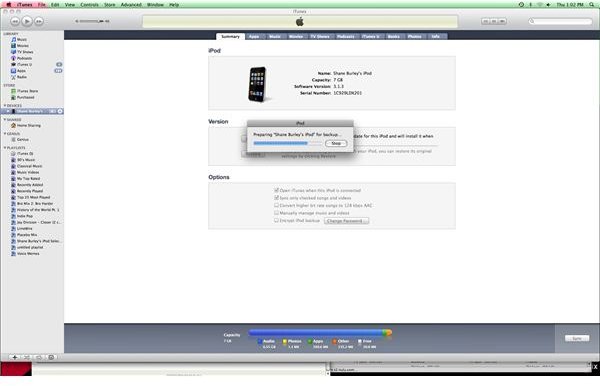The image size is (600, 386).
Task: Enable Manually manage music and videos
Action: 276,213
